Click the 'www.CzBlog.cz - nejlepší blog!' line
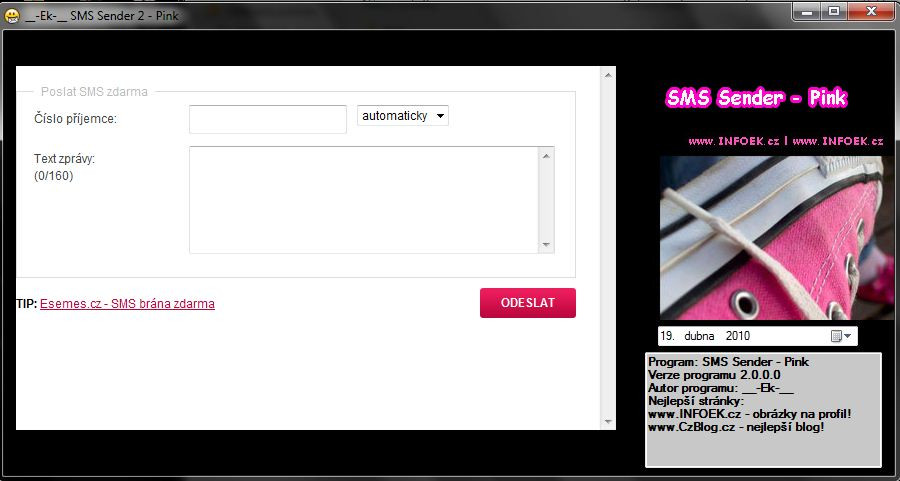The height and width of the screenshot is (481, 900). pyautogui.click(x=736, y=427)
